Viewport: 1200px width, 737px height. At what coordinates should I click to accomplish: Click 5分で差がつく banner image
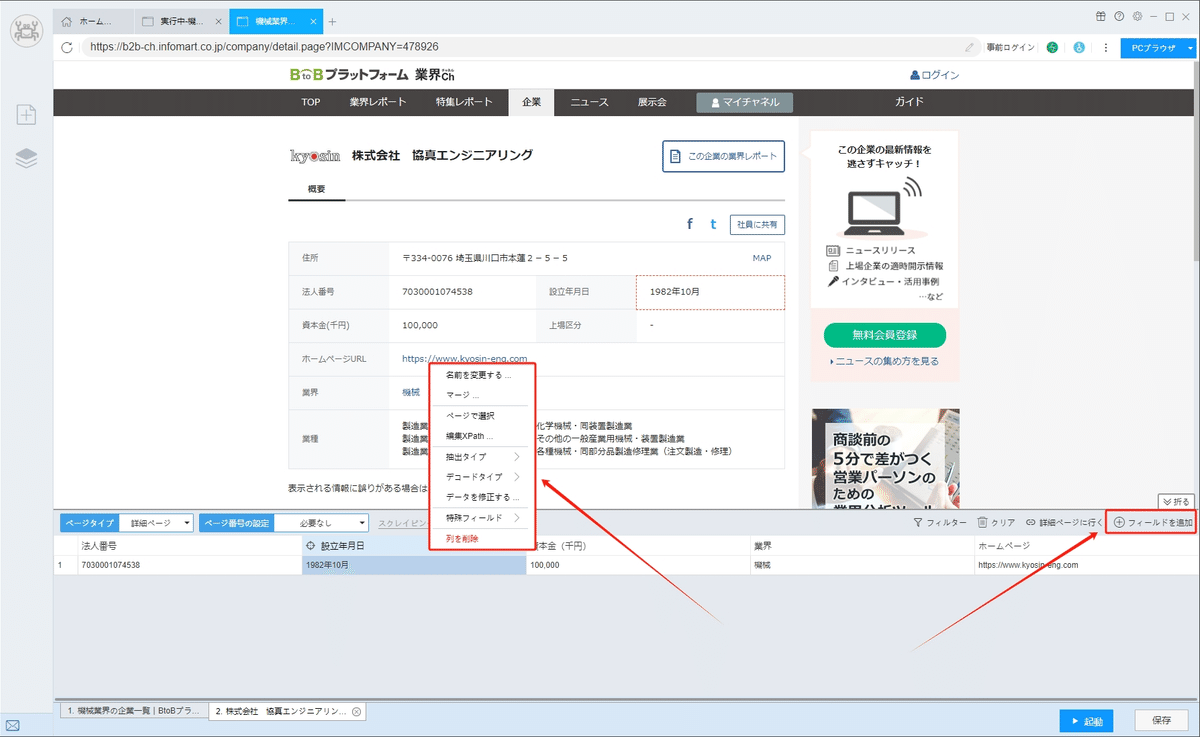point(885,458)
